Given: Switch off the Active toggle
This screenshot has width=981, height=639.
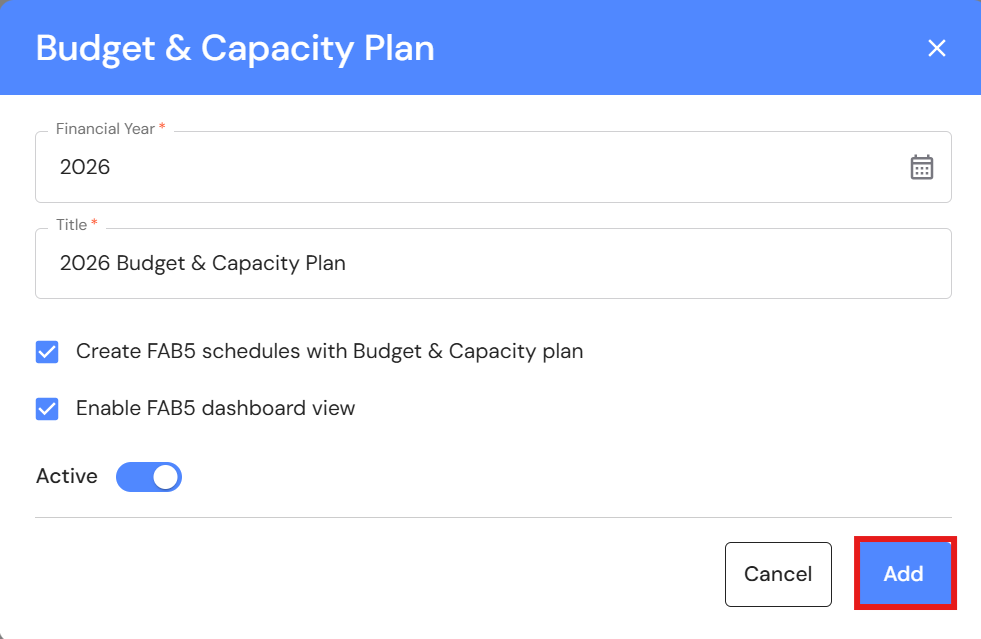Looking at the screenshot, I should coord(149,477).
